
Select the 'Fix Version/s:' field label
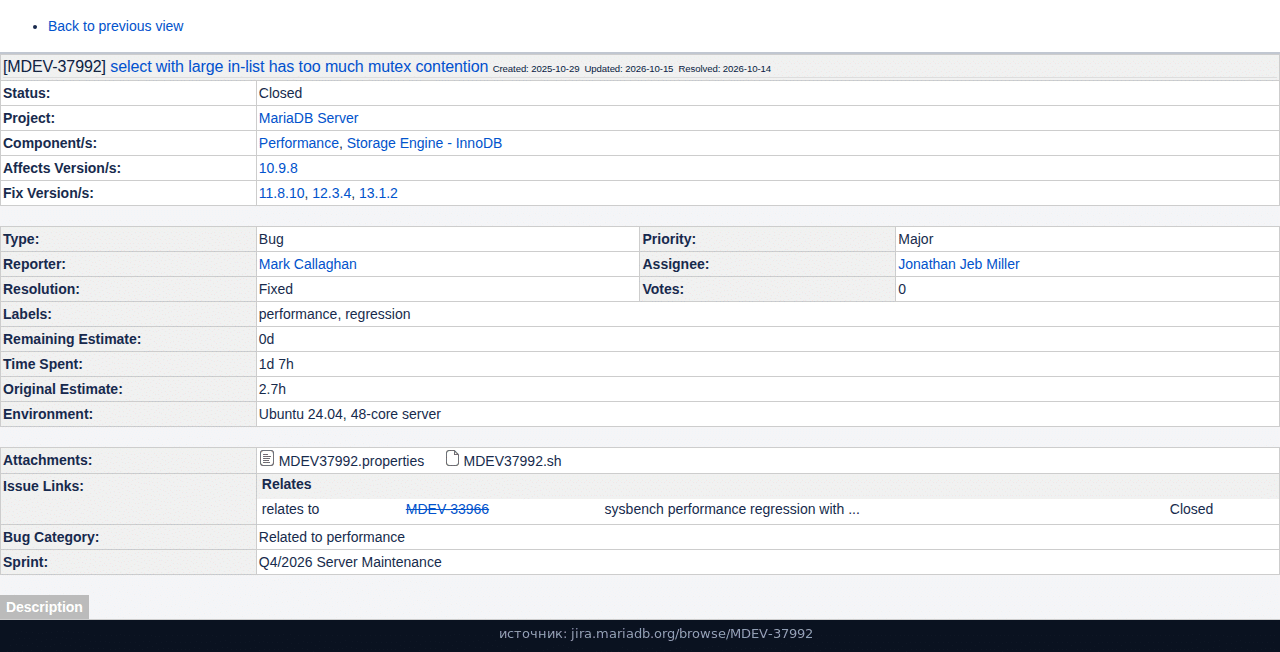48,193
